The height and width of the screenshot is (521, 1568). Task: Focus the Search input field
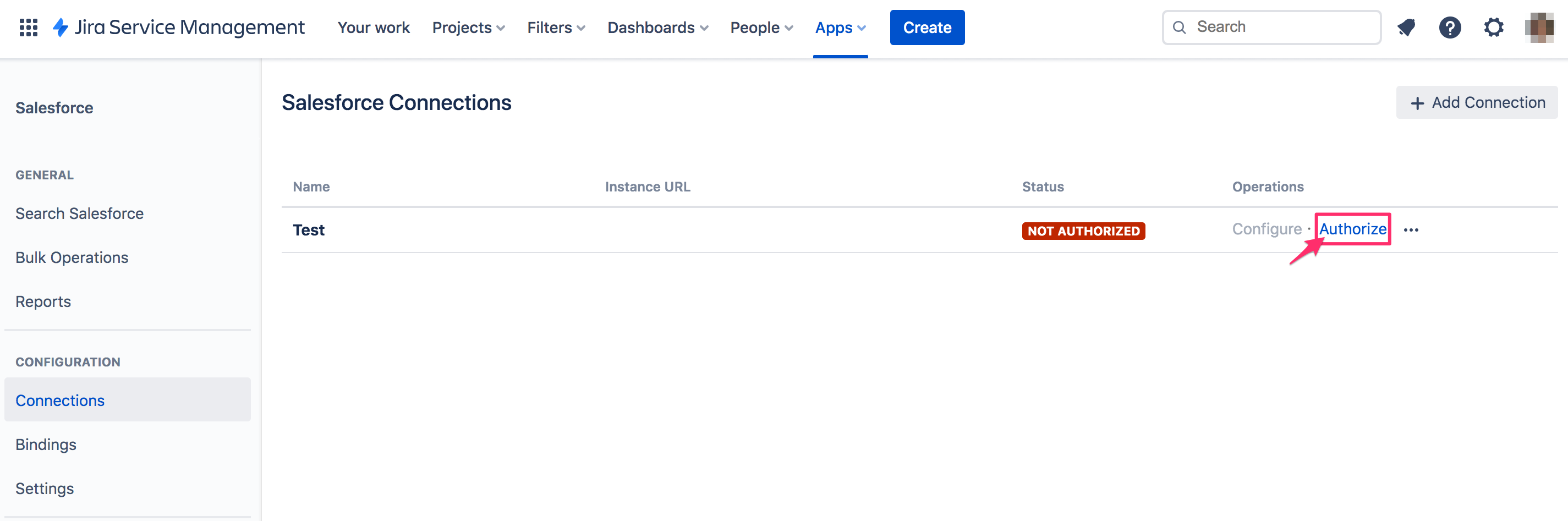tap(1271, 28)
